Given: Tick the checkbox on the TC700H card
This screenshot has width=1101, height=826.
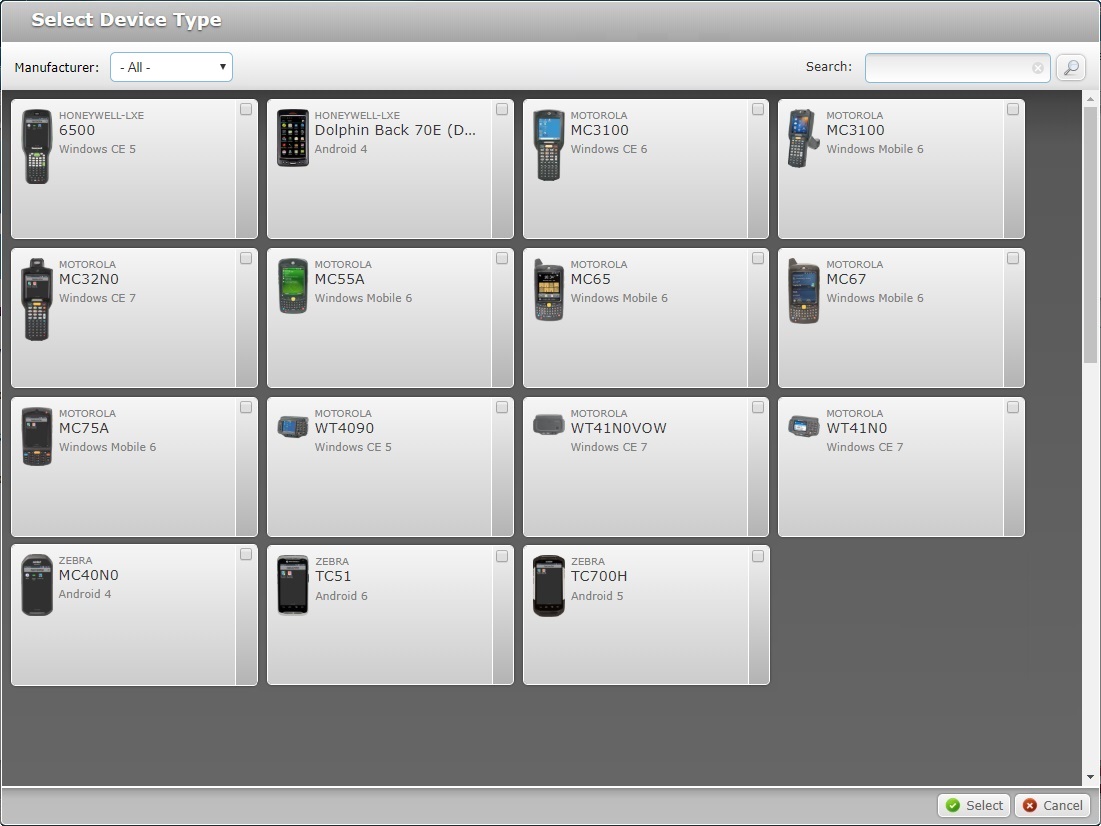Looking at the screenshot, I should [757, 554].
